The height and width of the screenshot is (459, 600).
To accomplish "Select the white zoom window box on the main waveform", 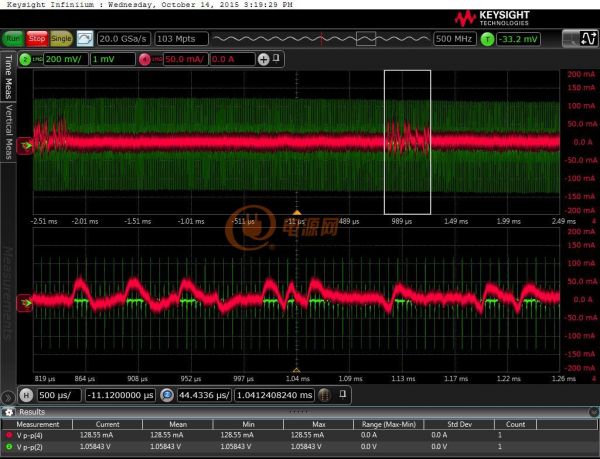I will tap(408, 142).
